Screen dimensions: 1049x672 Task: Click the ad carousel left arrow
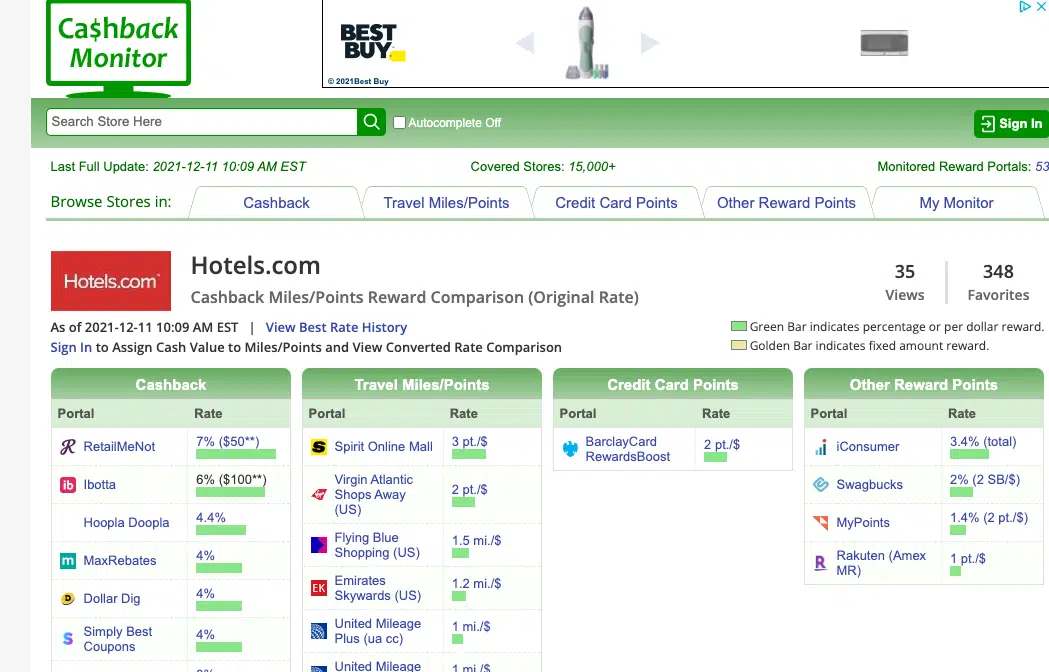click(x=525, y=43)
